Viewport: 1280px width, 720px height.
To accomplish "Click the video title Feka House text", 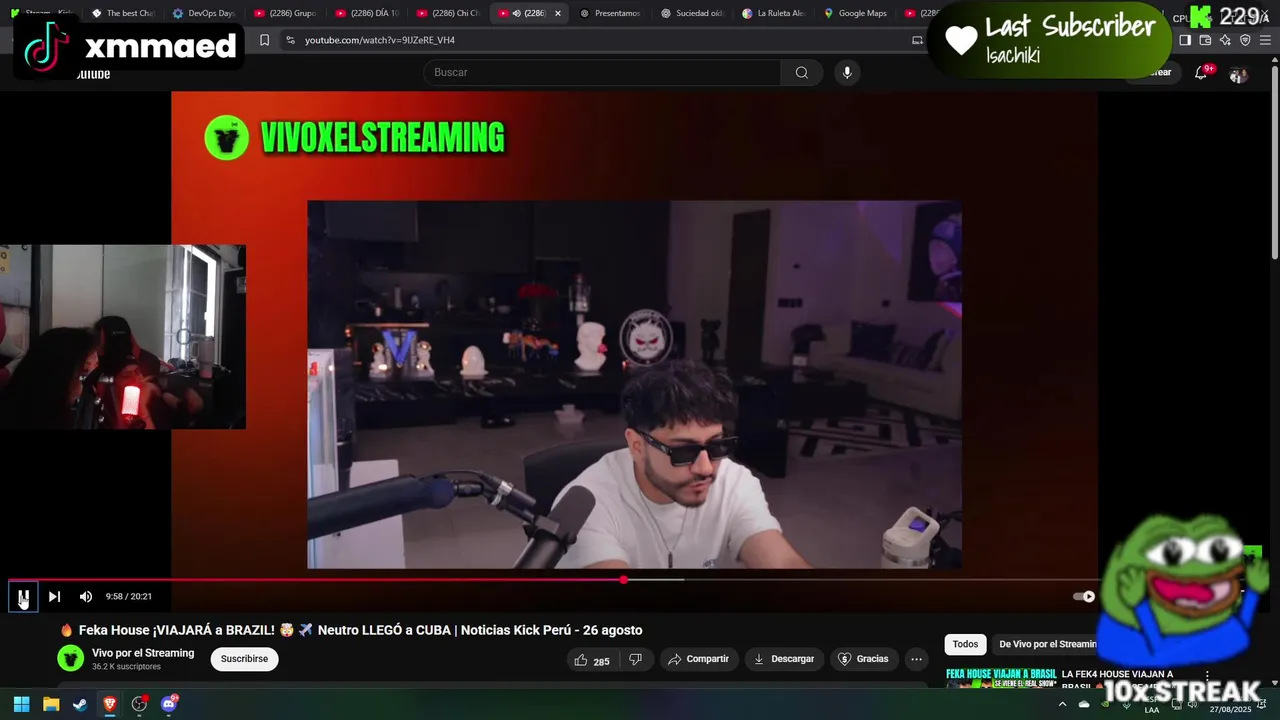I will coord(360,631).
